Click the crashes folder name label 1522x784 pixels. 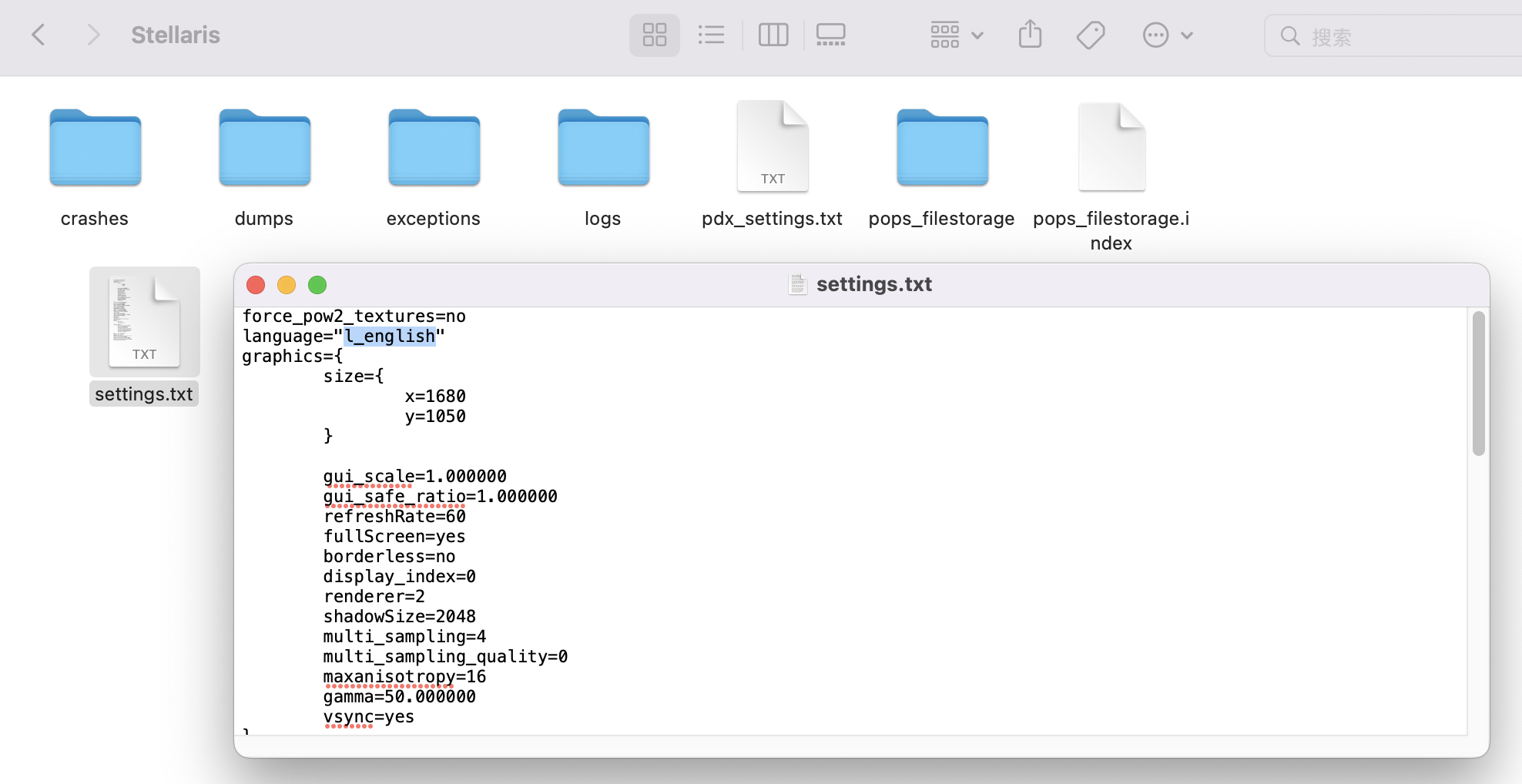click(95, 219)
